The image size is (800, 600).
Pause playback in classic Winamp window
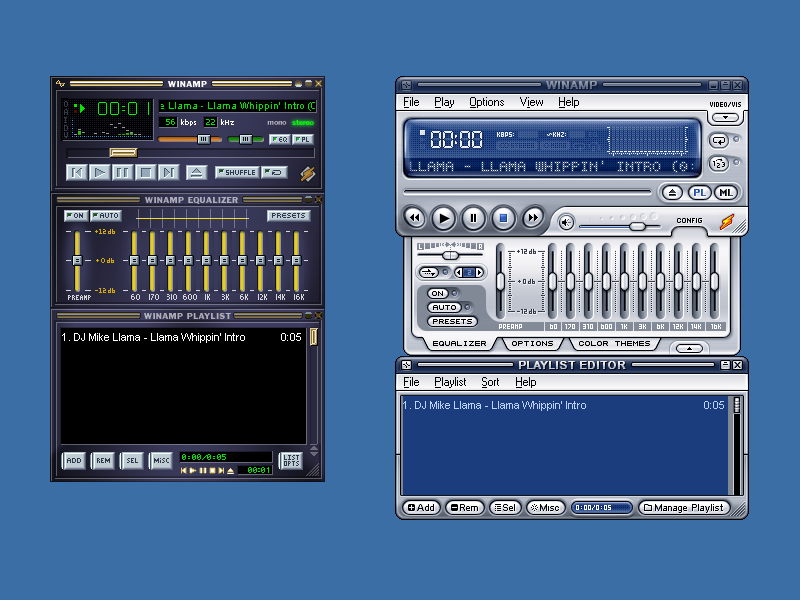click(x=122, y=172)
